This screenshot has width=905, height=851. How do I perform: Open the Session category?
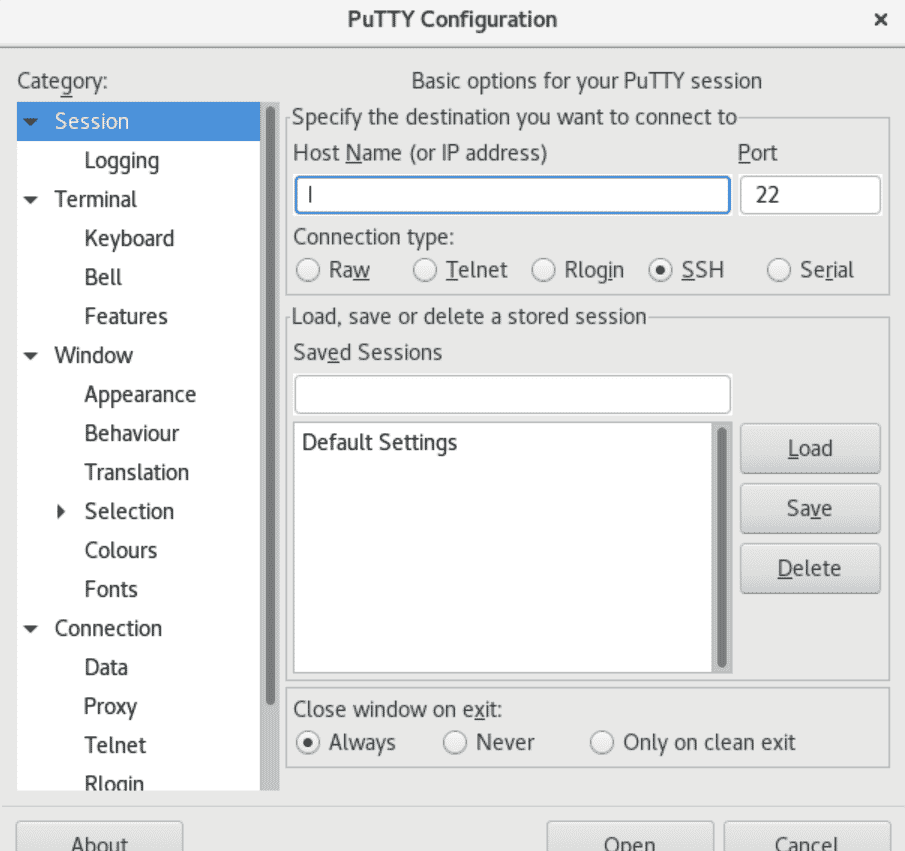(x=92, y=122)
